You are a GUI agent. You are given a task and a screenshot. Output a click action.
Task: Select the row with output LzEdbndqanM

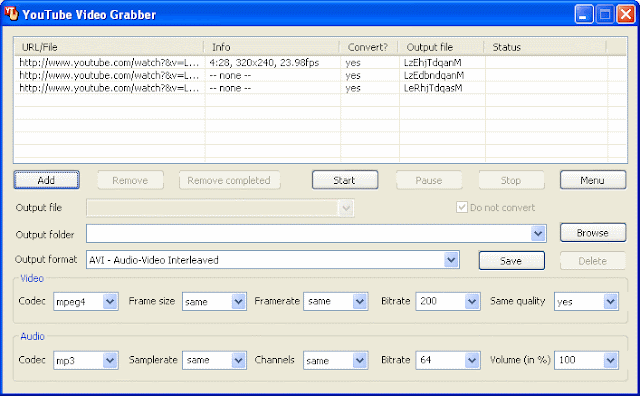pyautogui.click(x=320, y=75)
